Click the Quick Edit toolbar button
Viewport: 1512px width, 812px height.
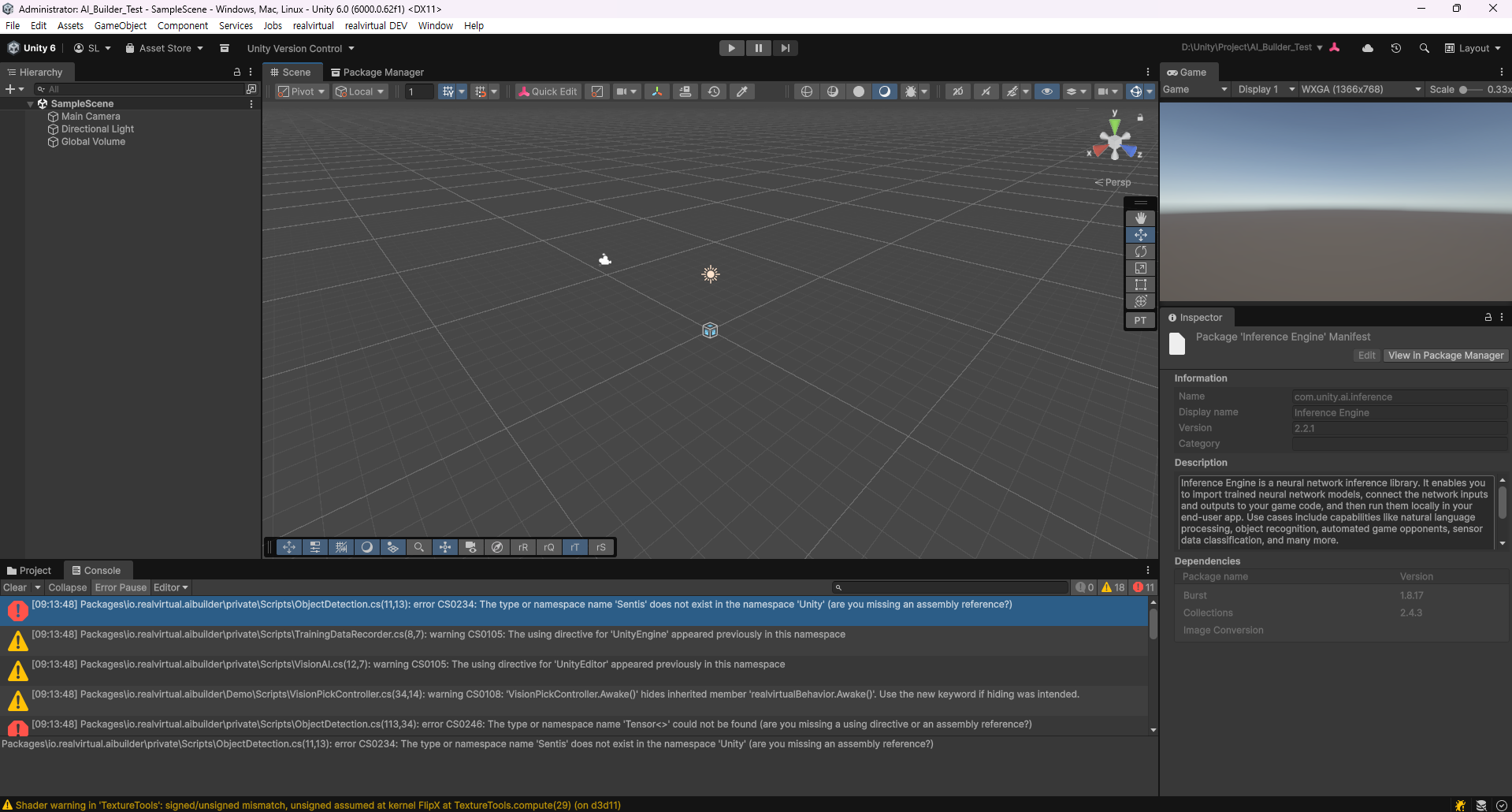pyautogui.click(x=547, y=91)
